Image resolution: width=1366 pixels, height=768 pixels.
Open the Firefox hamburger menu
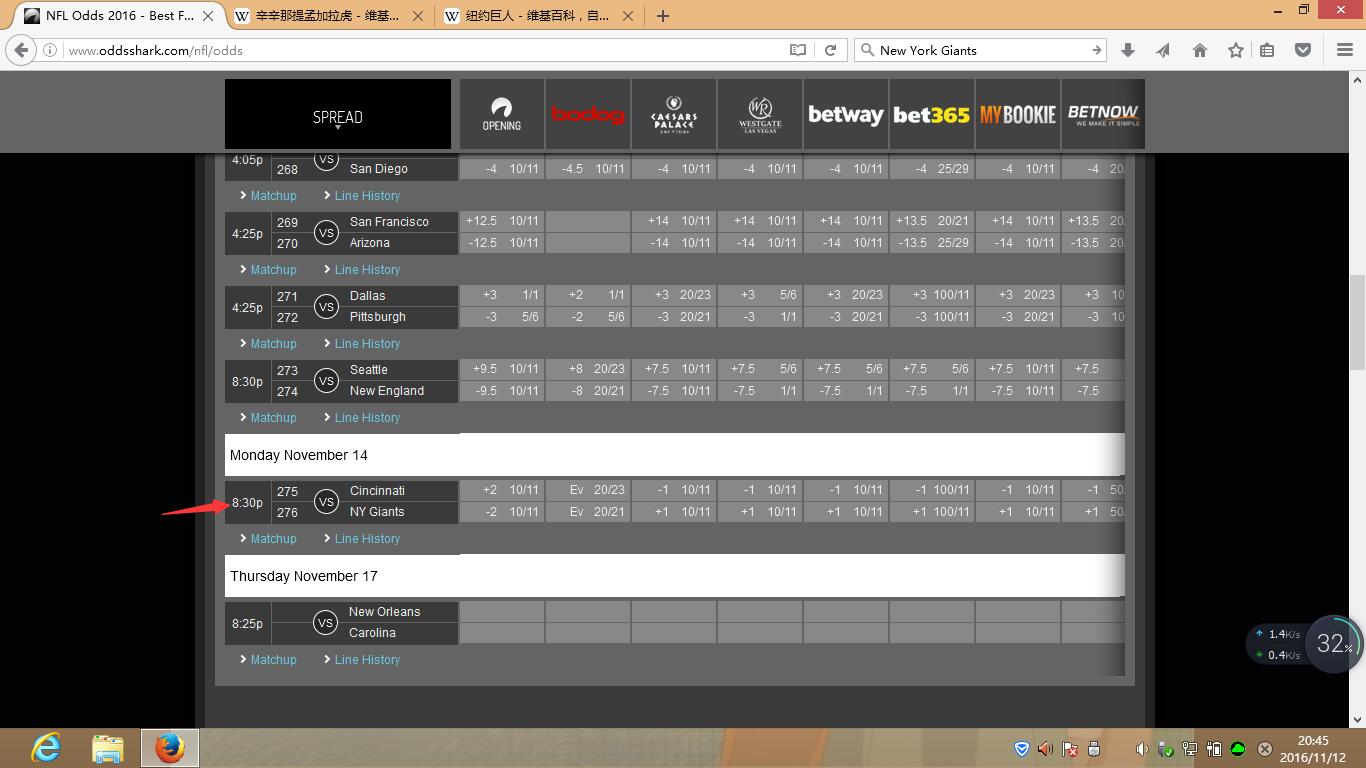click(x=1344, y=50)
